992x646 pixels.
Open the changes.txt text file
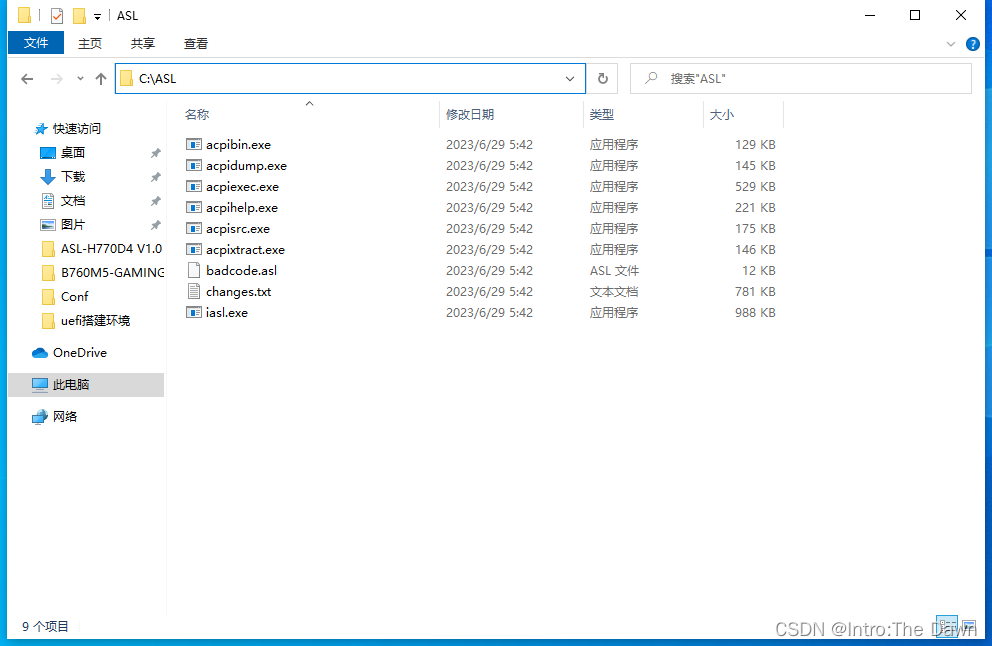click(236, 291)
